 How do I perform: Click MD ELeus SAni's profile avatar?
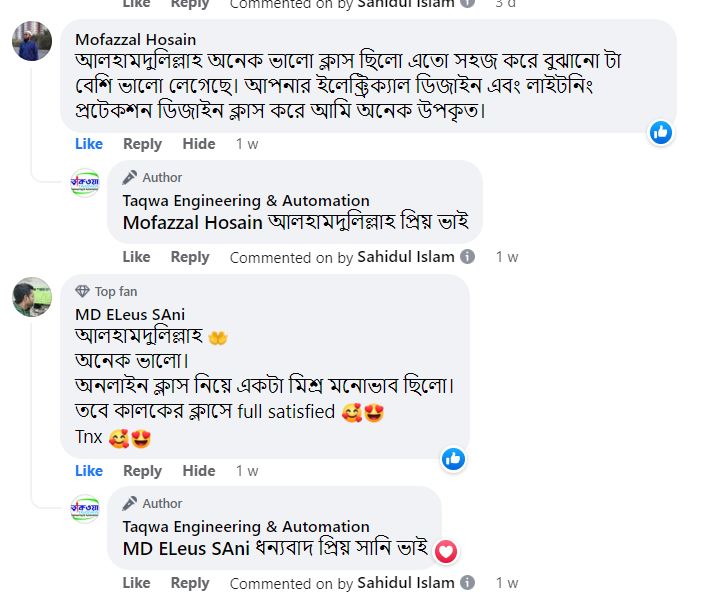31,297
